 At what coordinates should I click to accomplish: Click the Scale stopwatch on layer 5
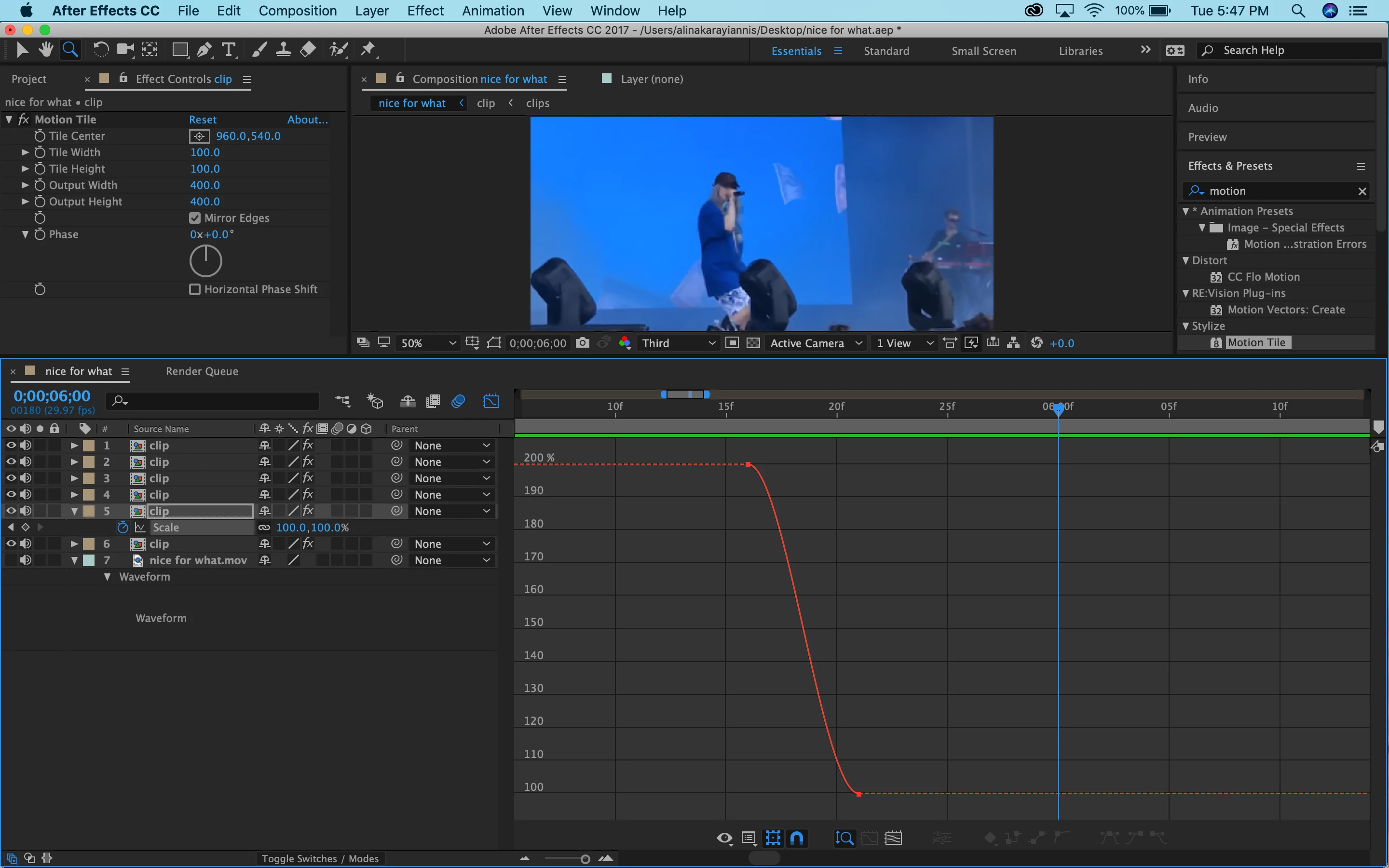(x=122, y=527)
